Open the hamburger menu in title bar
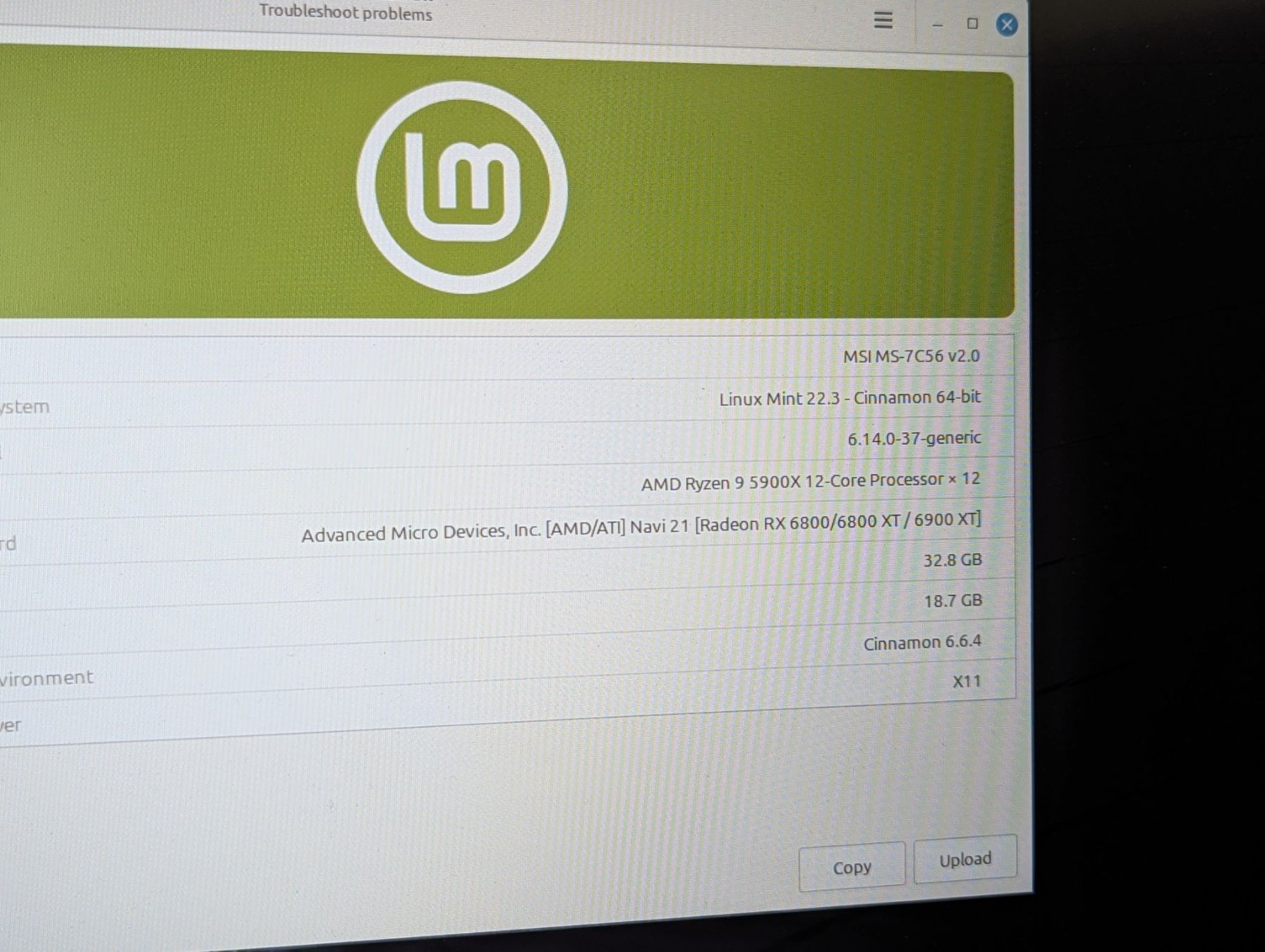The height and width of the screenshot is (952, 1265). (x=883, y=20)
